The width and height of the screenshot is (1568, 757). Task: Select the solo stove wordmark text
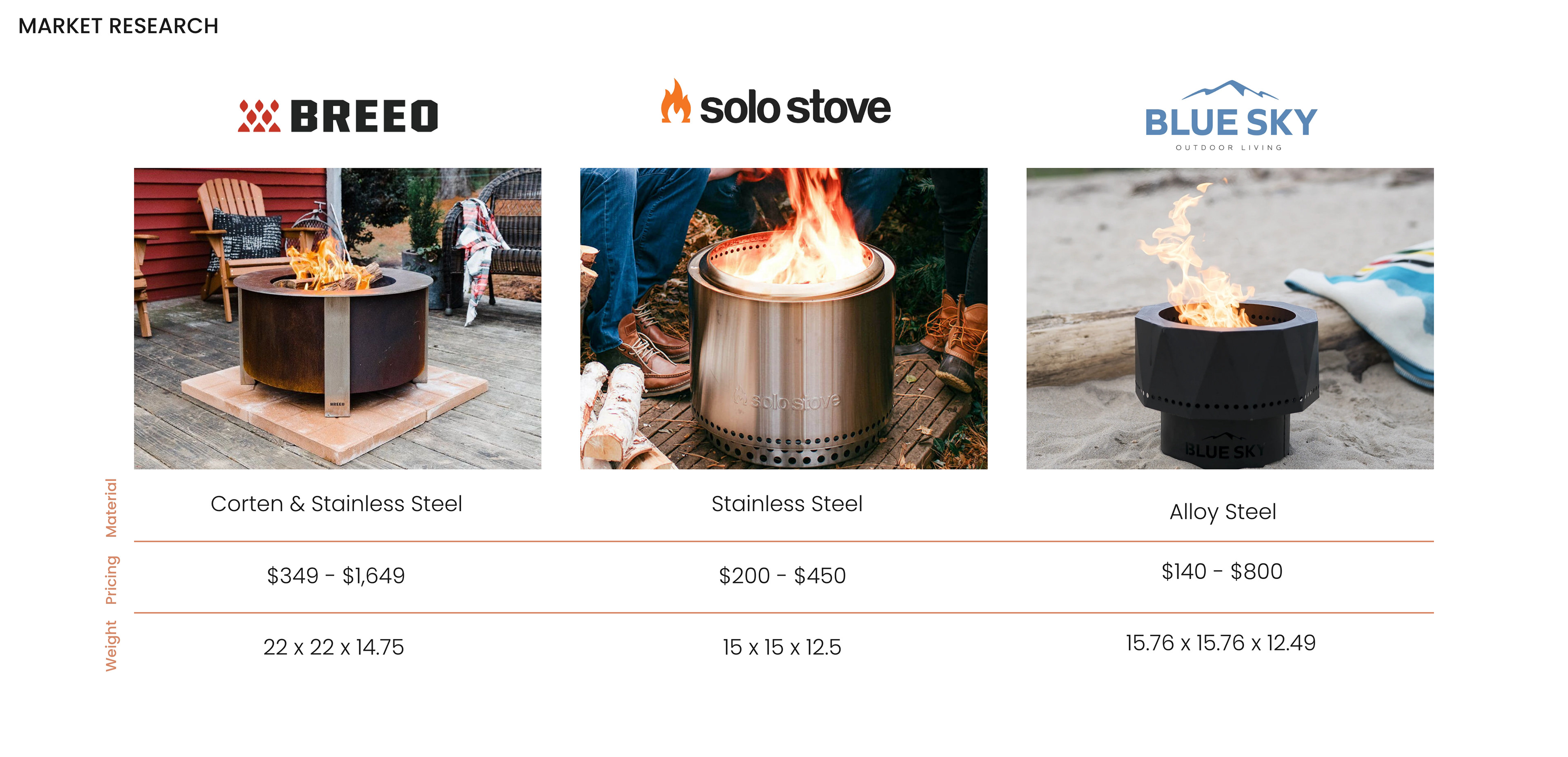(x=795, y=108)
